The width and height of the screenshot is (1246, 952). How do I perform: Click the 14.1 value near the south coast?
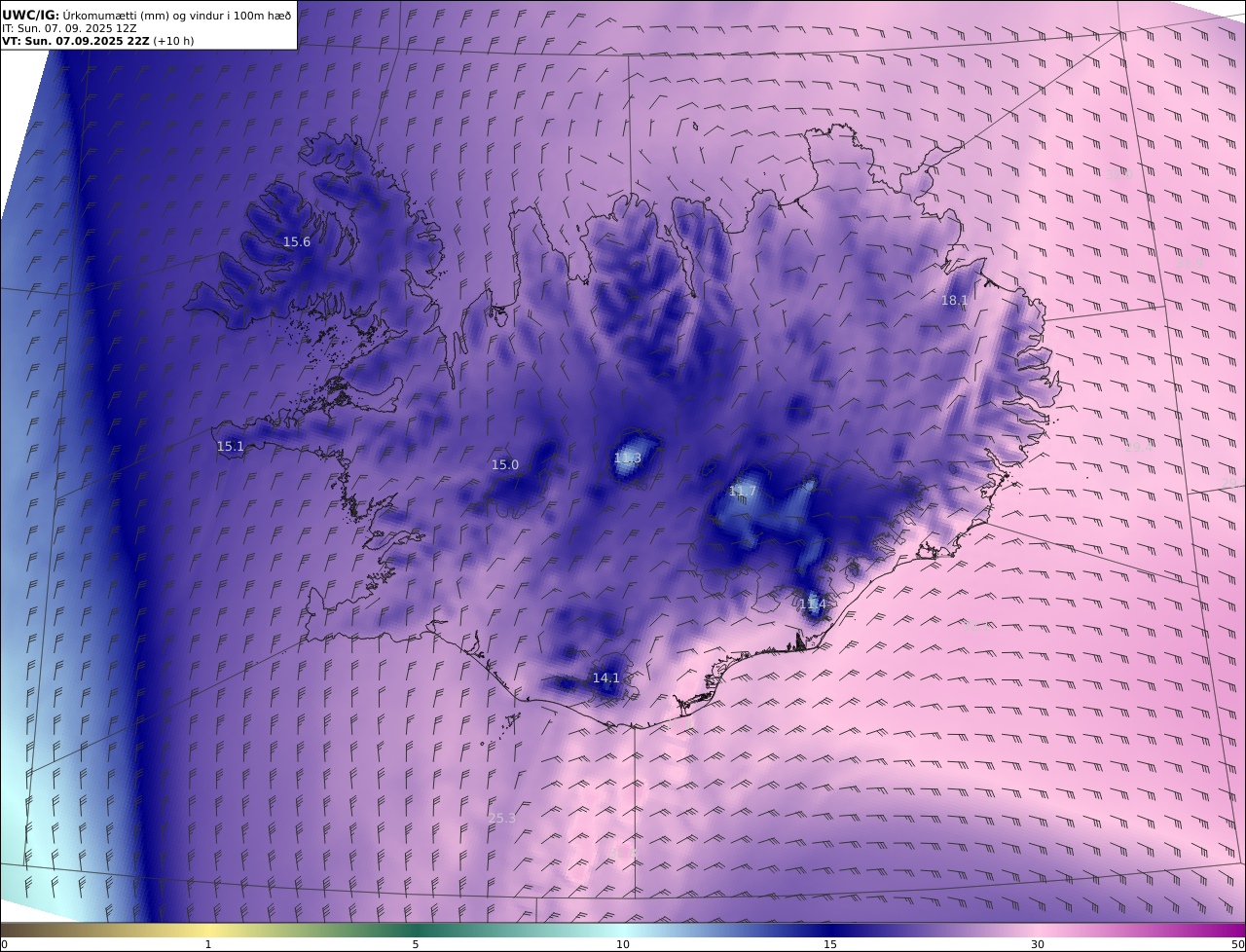(606, 678)
